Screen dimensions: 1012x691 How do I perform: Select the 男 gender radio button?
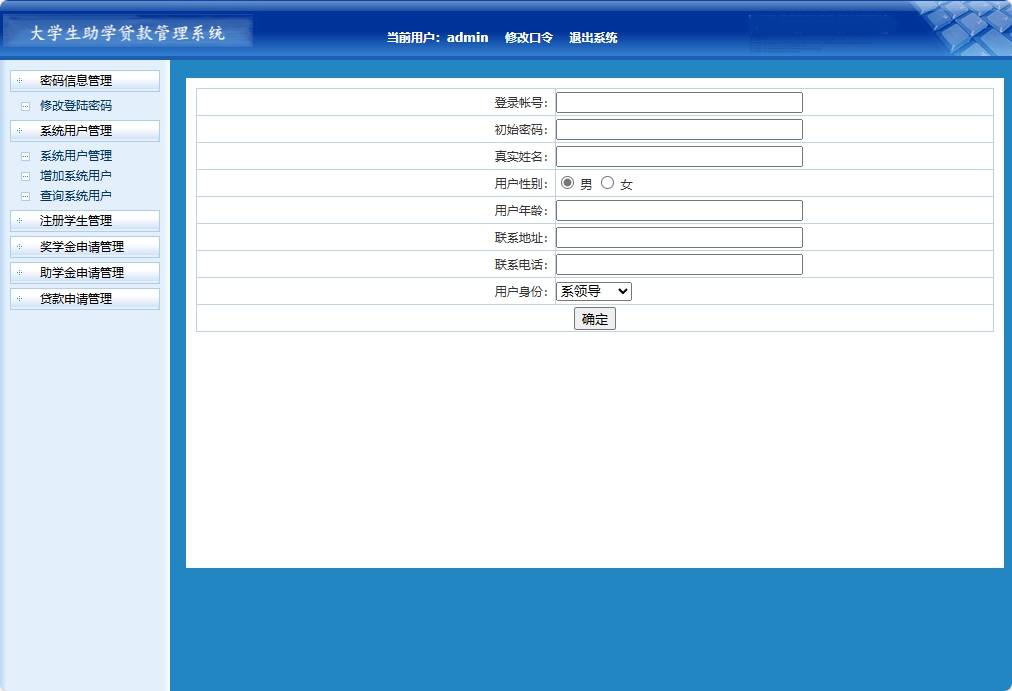tap(565, 183)
